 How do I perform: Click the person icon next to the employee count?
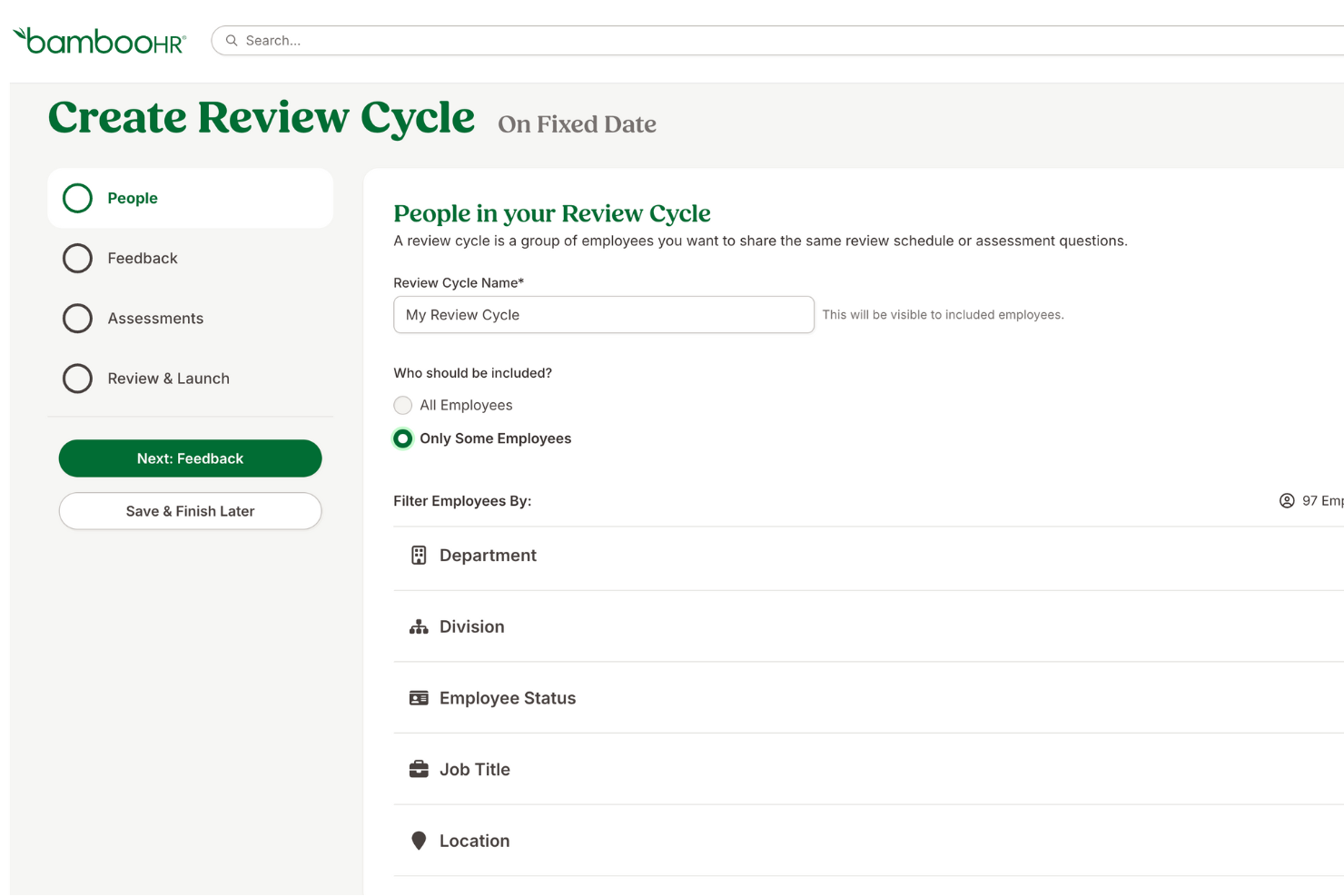1287,500
